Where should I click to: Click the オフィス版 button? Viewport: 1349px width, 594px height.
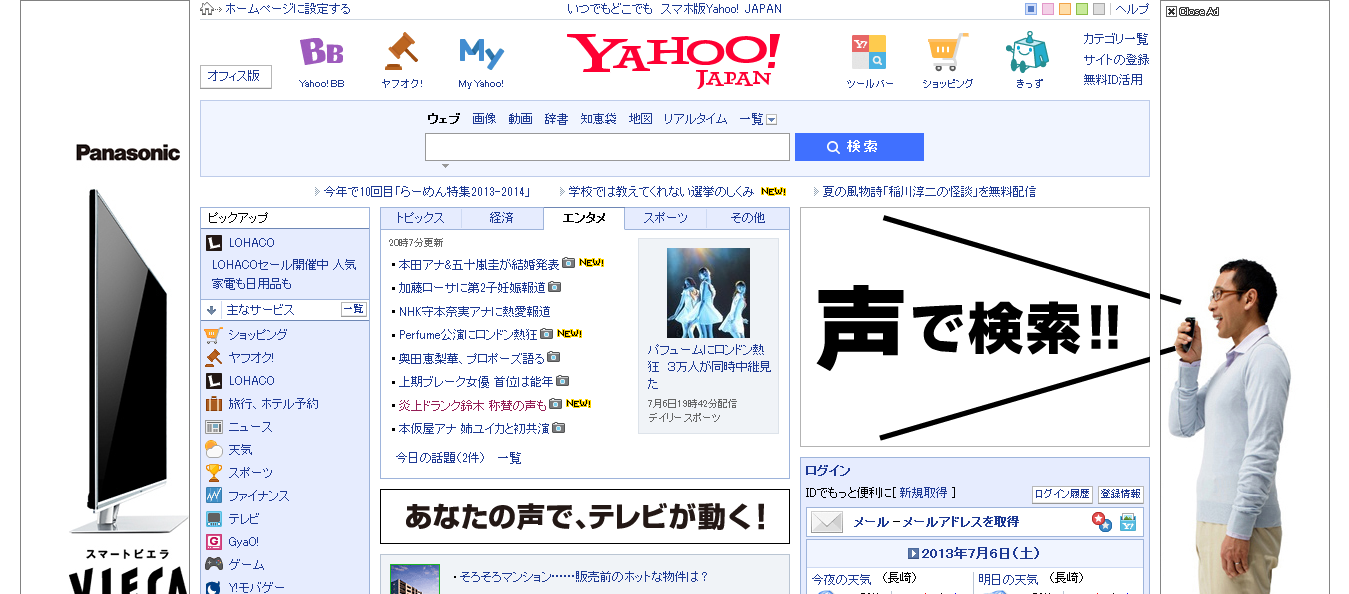[x=236, y=76]
